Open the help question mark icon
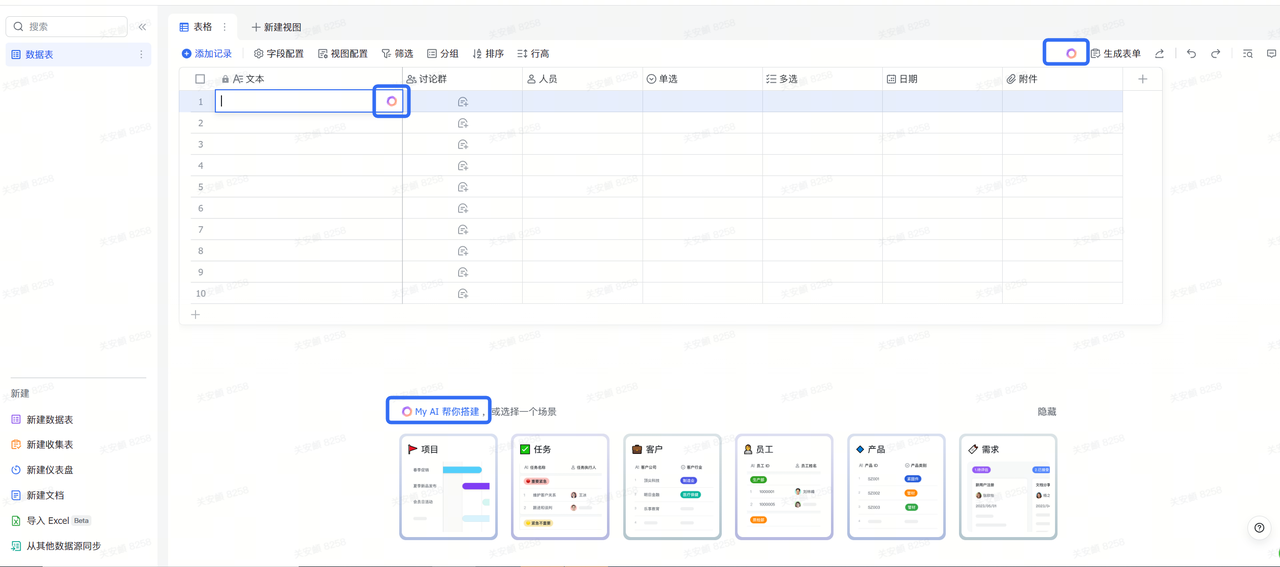The height and width of the screenshot is (567, 1280). [1259, 528]
